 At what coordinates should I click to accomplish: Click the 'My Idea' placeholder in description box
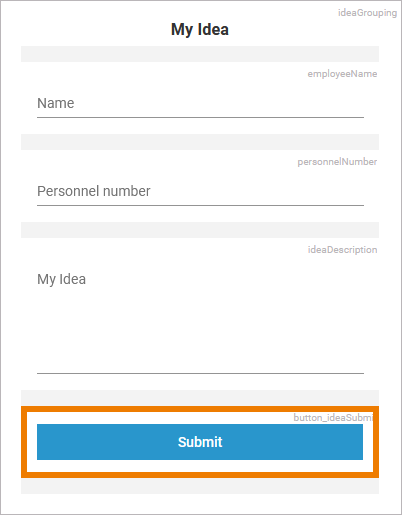(x=61, y=279)
